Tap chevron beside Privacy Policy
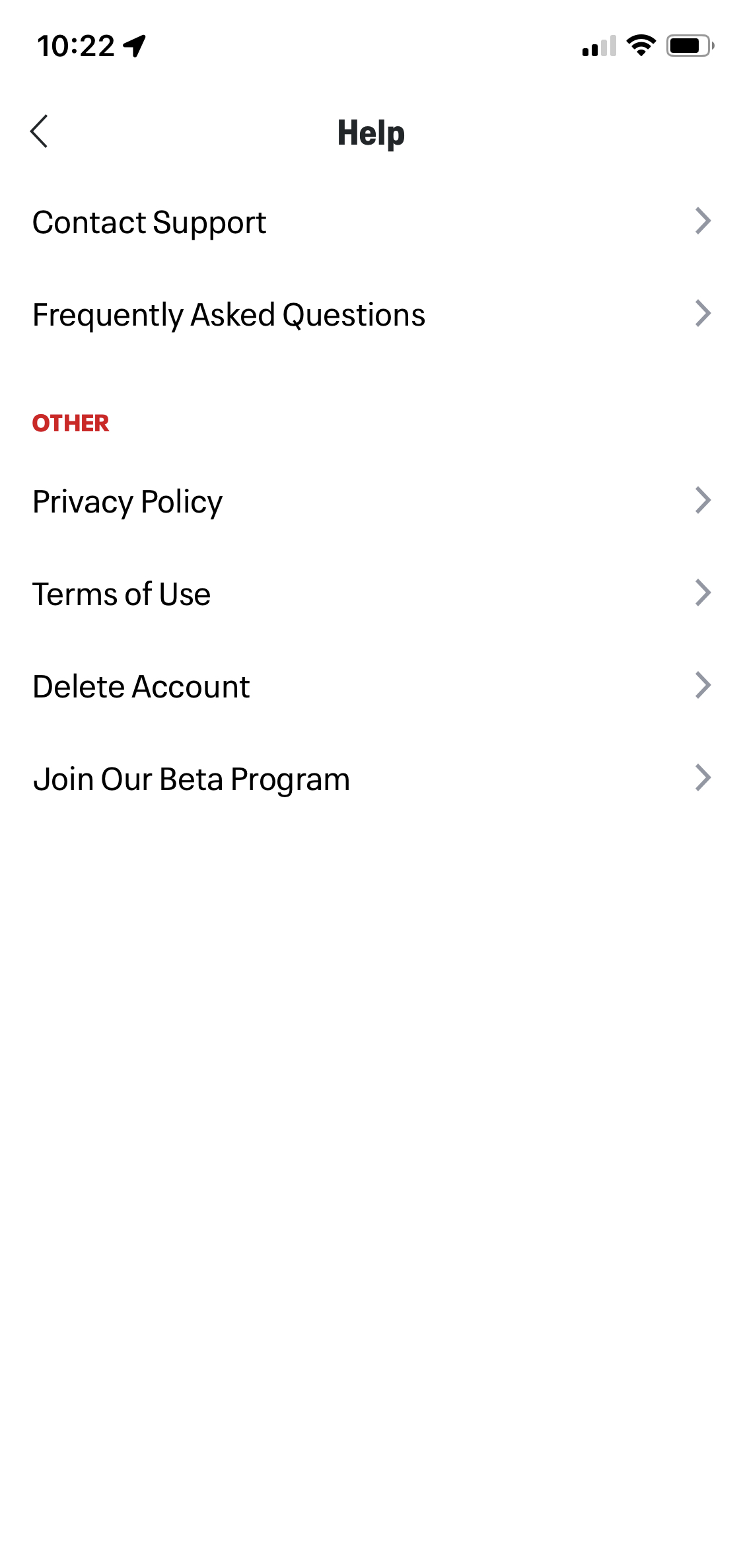Image resolution: width=743 pixels, height=1568 pixels. click(x=703, y=501)
